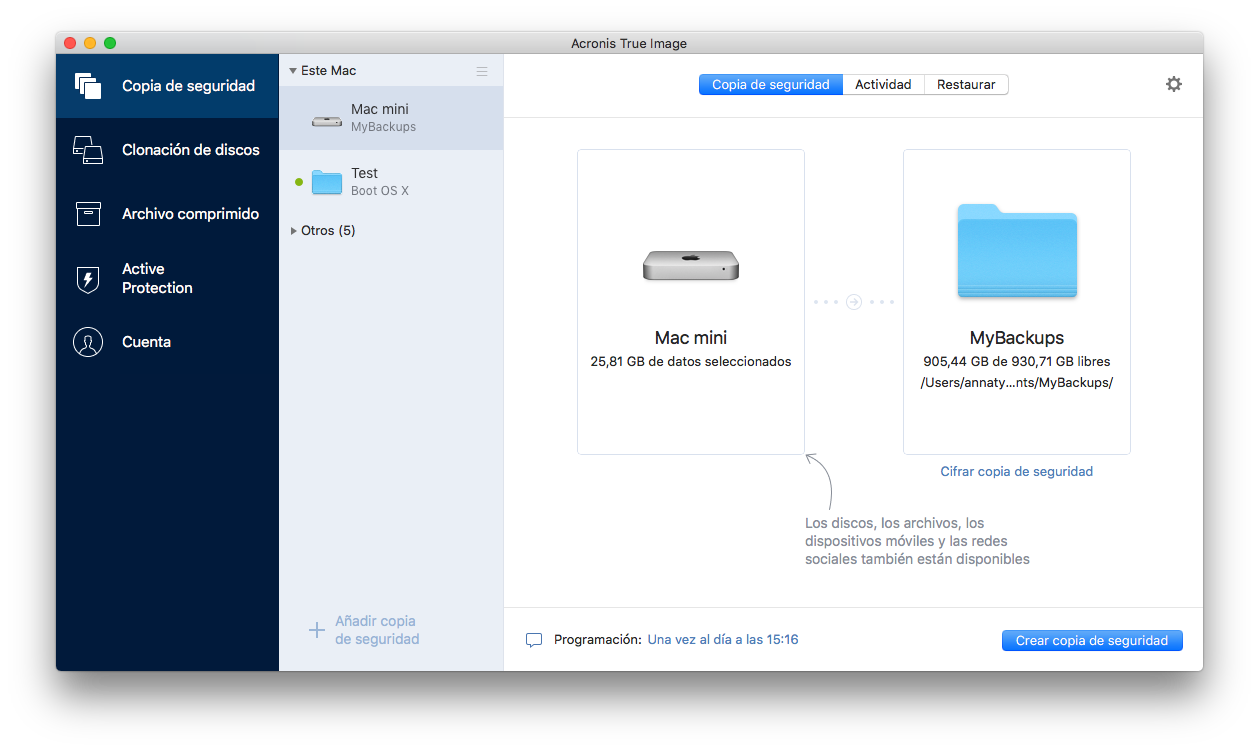Open Cifrar copia de seguridad
This screenshot has width=1259, height=751.
pyautogui.click(x=1016, y=470)
